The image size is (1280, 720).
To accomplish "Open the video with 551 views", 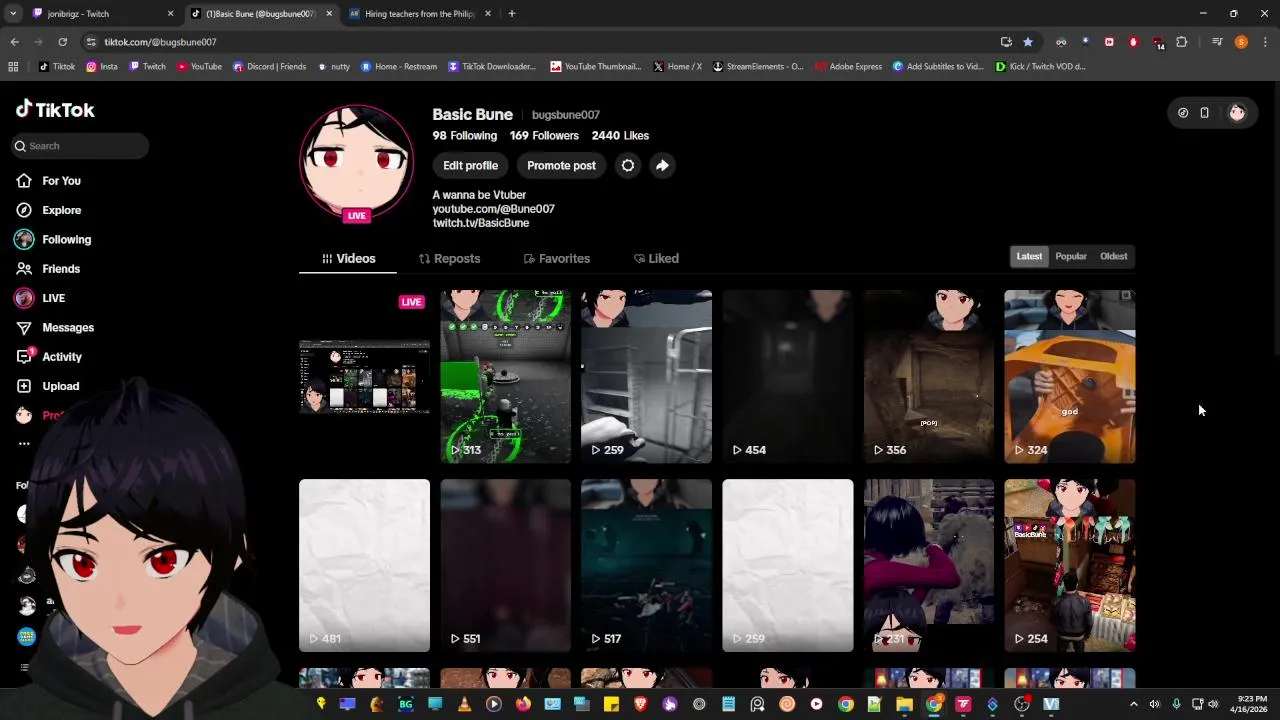I will coord(505,565).
